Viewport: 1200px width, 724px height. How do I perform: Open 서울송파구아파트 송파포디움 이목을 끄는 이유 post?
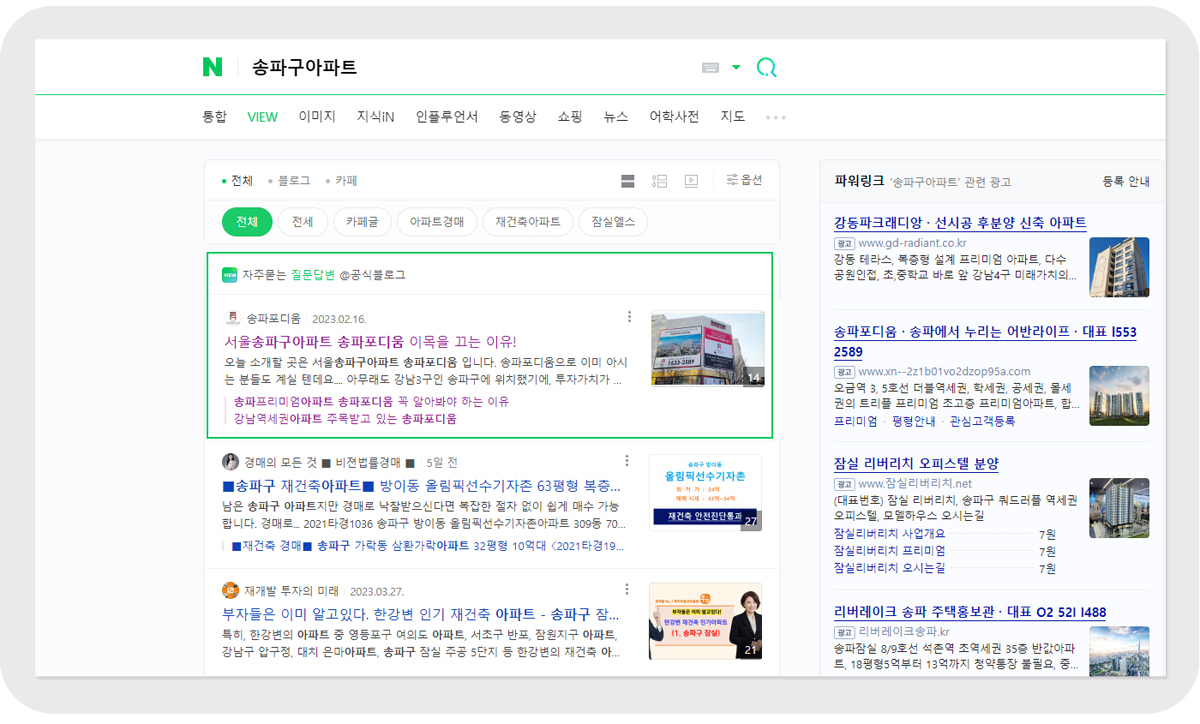370,341
